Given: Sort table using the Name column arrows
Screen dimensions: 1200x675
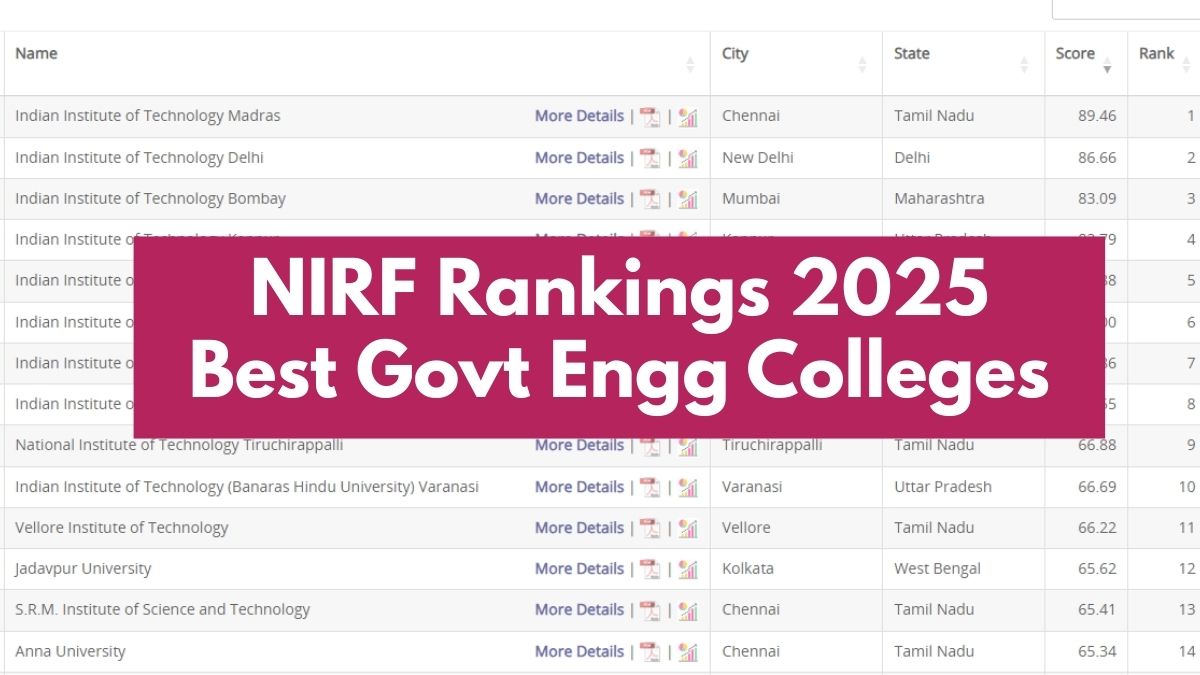Looking at the screenshot, I should point(690,65).
